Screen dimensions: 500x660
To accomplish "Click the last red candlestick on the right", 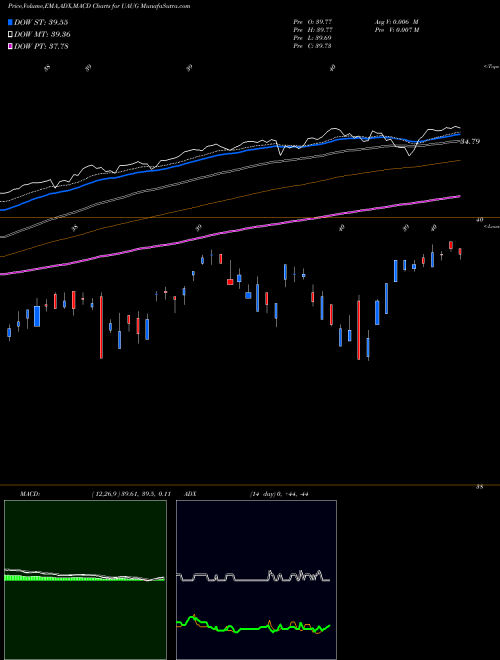I will point(460,253).
